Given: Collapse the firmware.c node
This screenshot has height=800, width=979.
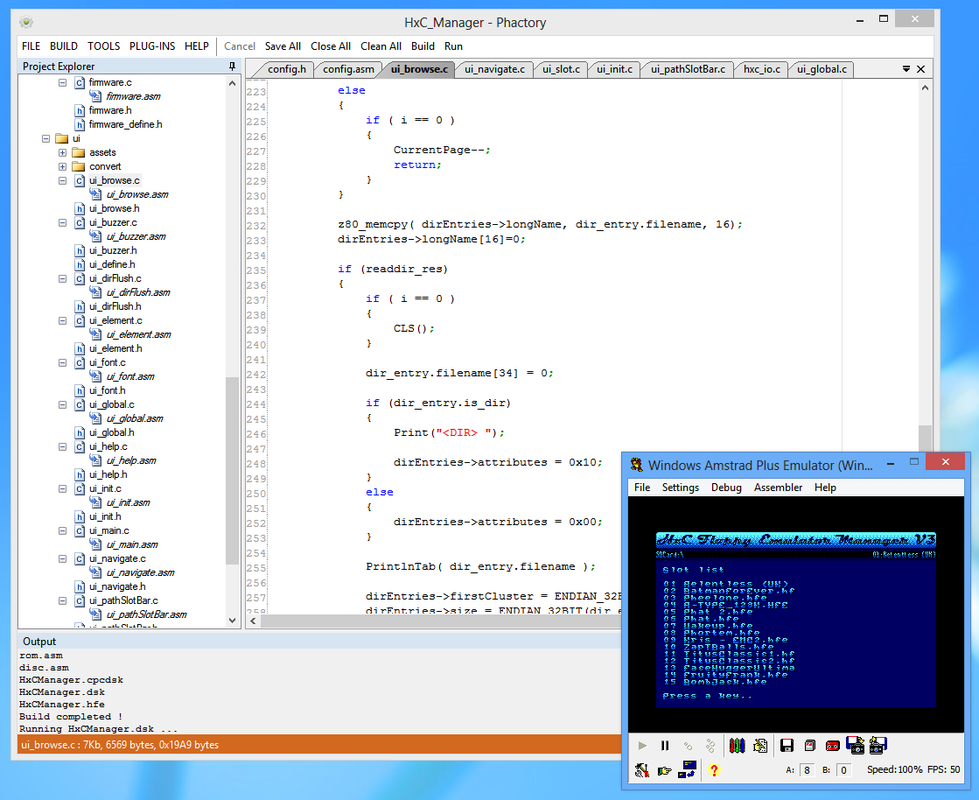Looking at the screenshot, I should [62, 82].
